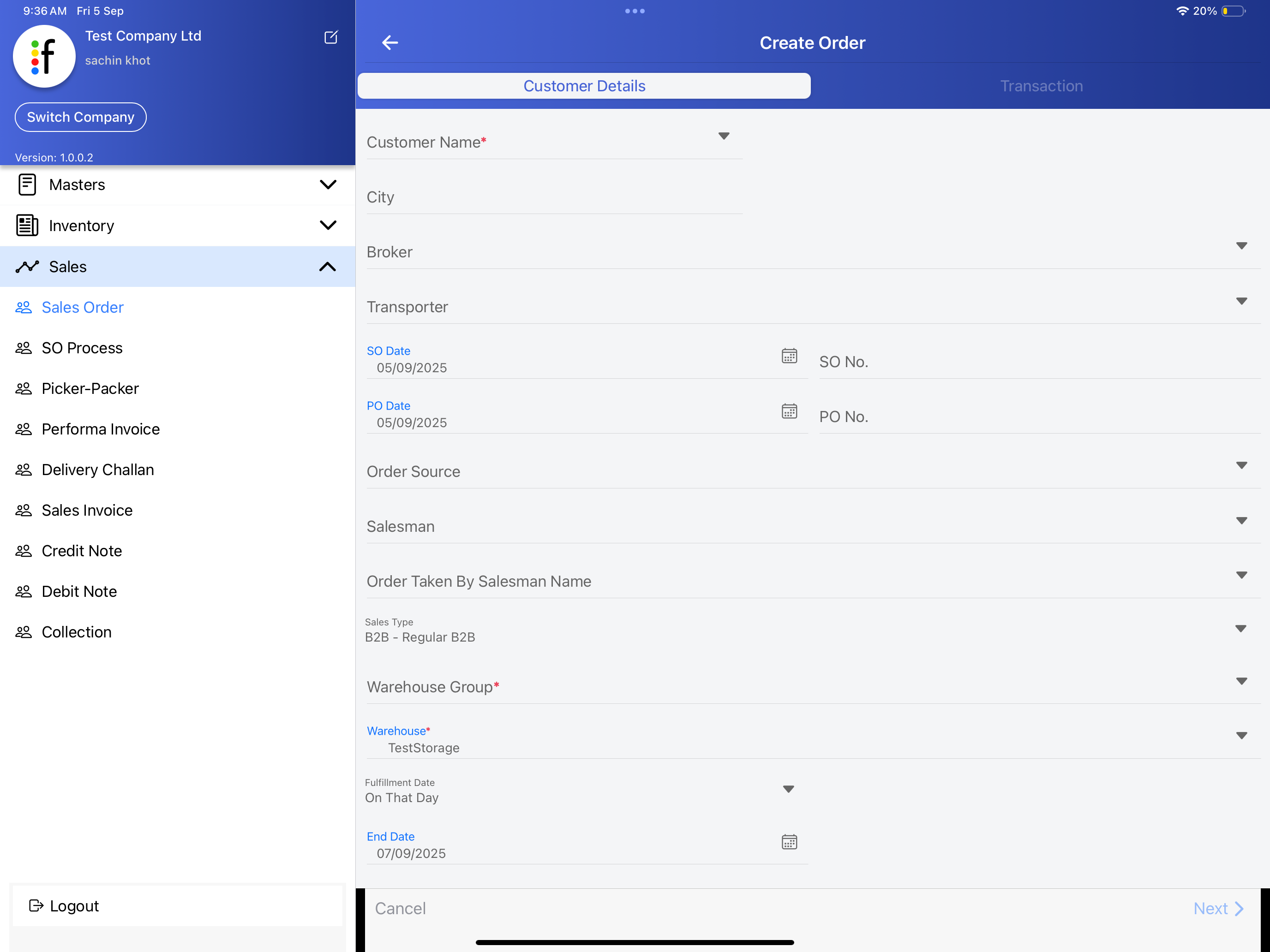Click the Switch Company button
Image resolution: width=1270 pixels, height=952 pixels.
pyautogui.click(x=80, y=117)
